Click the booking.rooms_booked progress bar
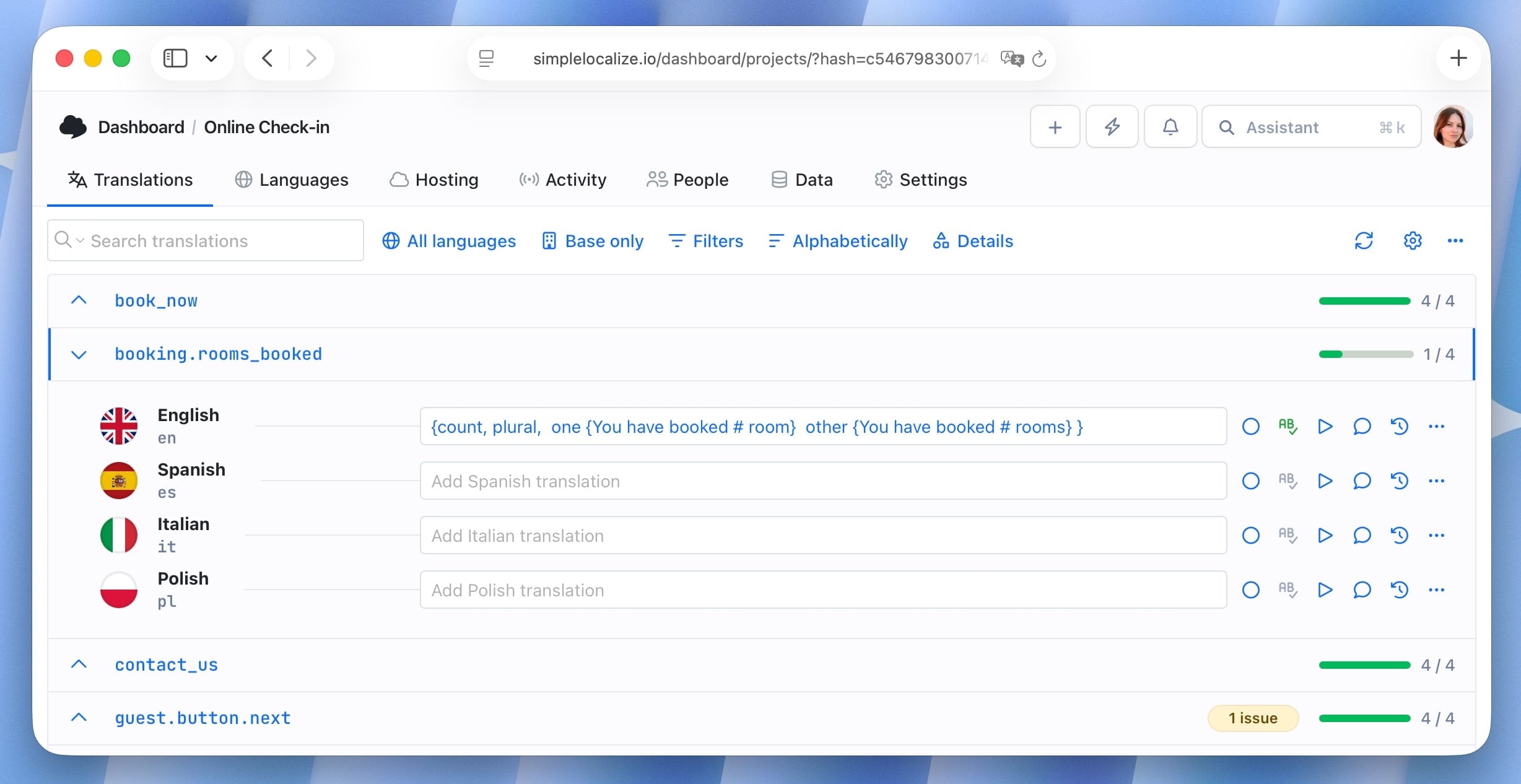Screen dimensions: 1521x784 pos(1366,355)
